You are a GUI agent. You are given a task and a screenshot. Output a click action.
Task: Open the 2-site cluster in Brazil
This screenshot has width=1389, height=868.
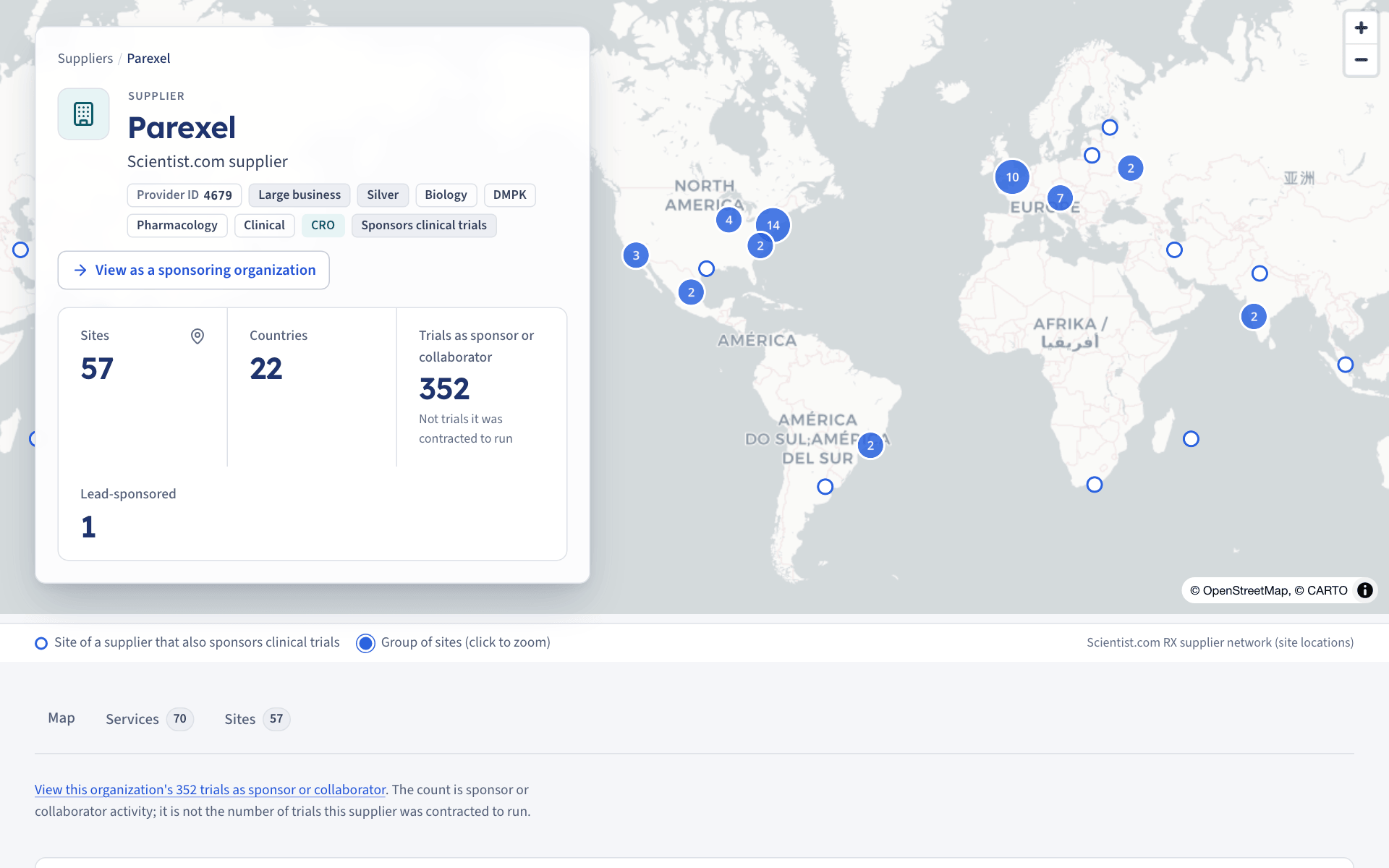coord(870,446)
